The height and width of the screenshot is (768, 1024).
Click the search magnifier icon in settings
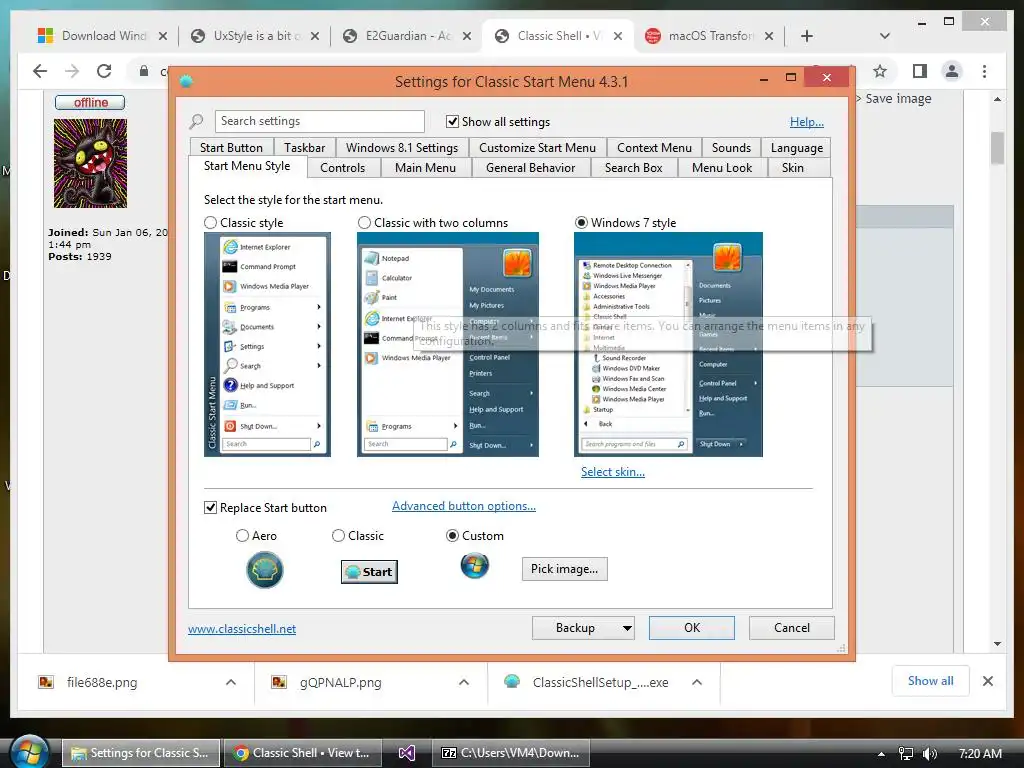point(196,121)
